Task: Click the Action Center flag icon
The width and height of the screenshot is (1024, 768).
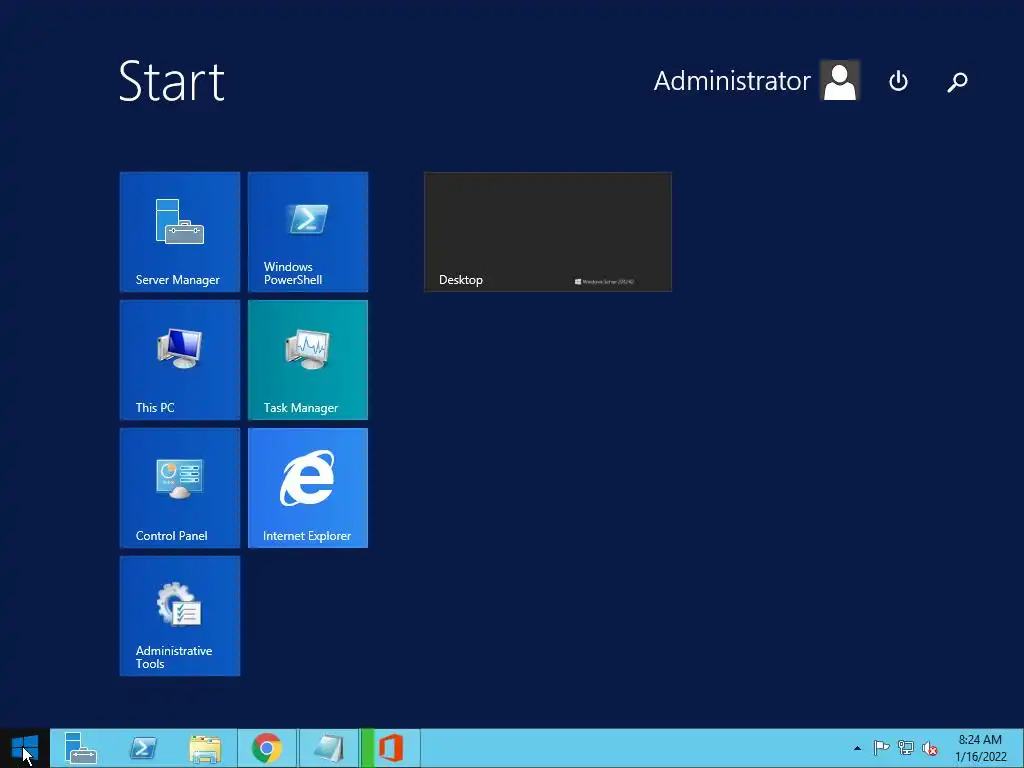Action: click(x=881, y=748)
